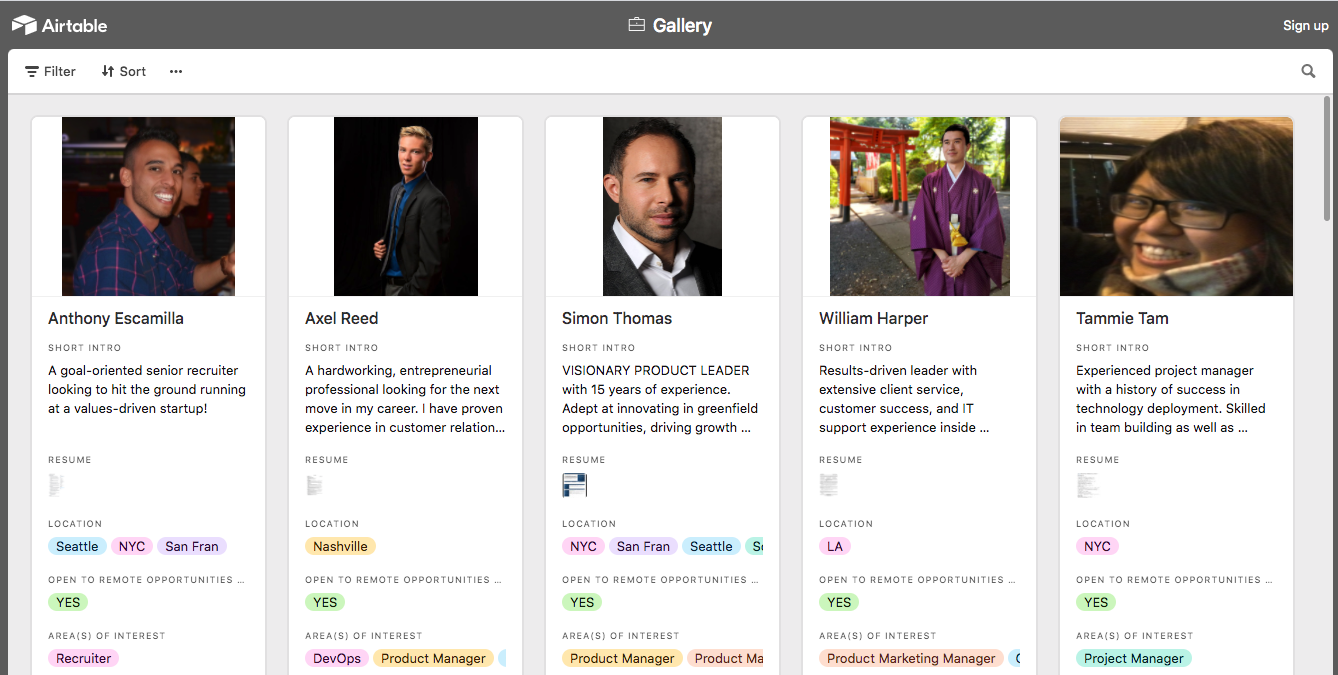
Task: Click the Sign up link
Action: 1305,25
